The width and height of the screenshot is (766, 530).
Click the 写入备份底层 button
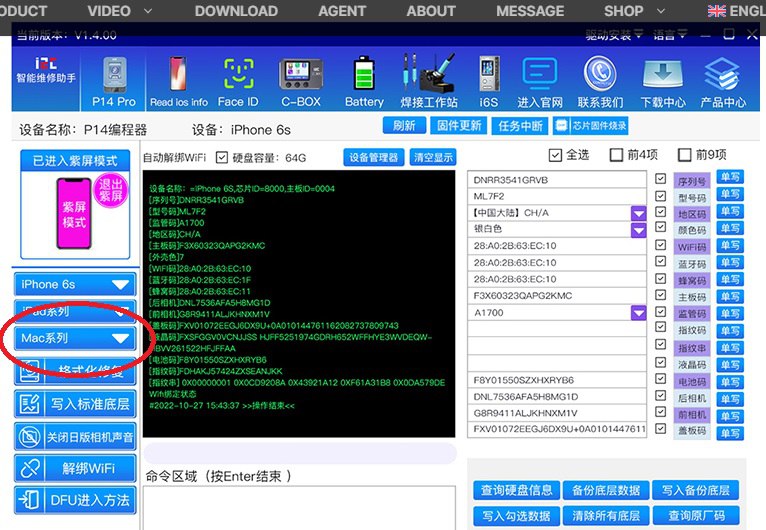(696, 490)
